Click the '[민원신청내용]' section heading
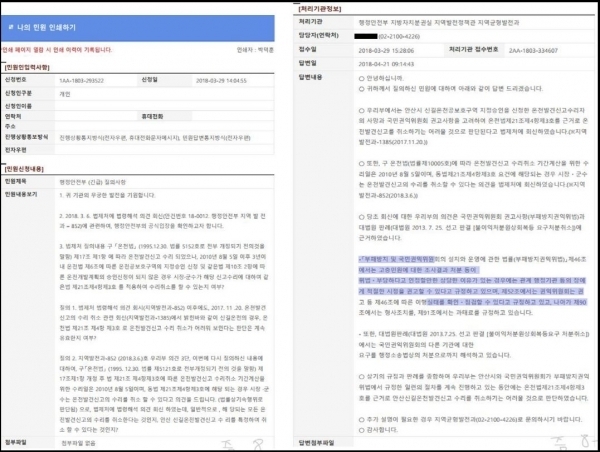Image resolution: width=600 pixels, height=452 pixels. pos(24,169)
